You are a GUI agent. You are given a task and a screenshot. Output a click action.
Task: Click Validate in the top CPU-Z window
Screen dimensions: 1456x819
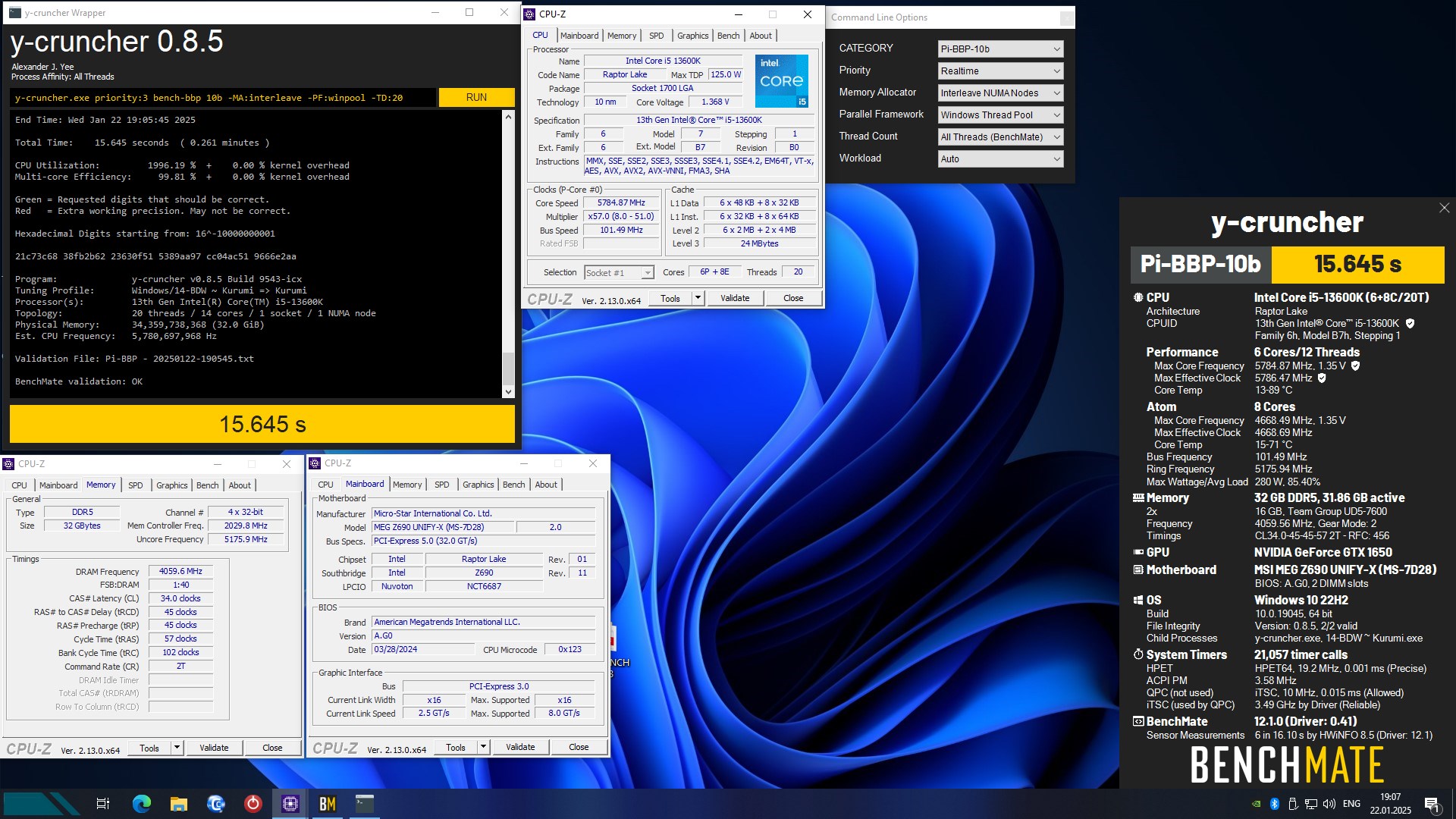coord(735,298)
